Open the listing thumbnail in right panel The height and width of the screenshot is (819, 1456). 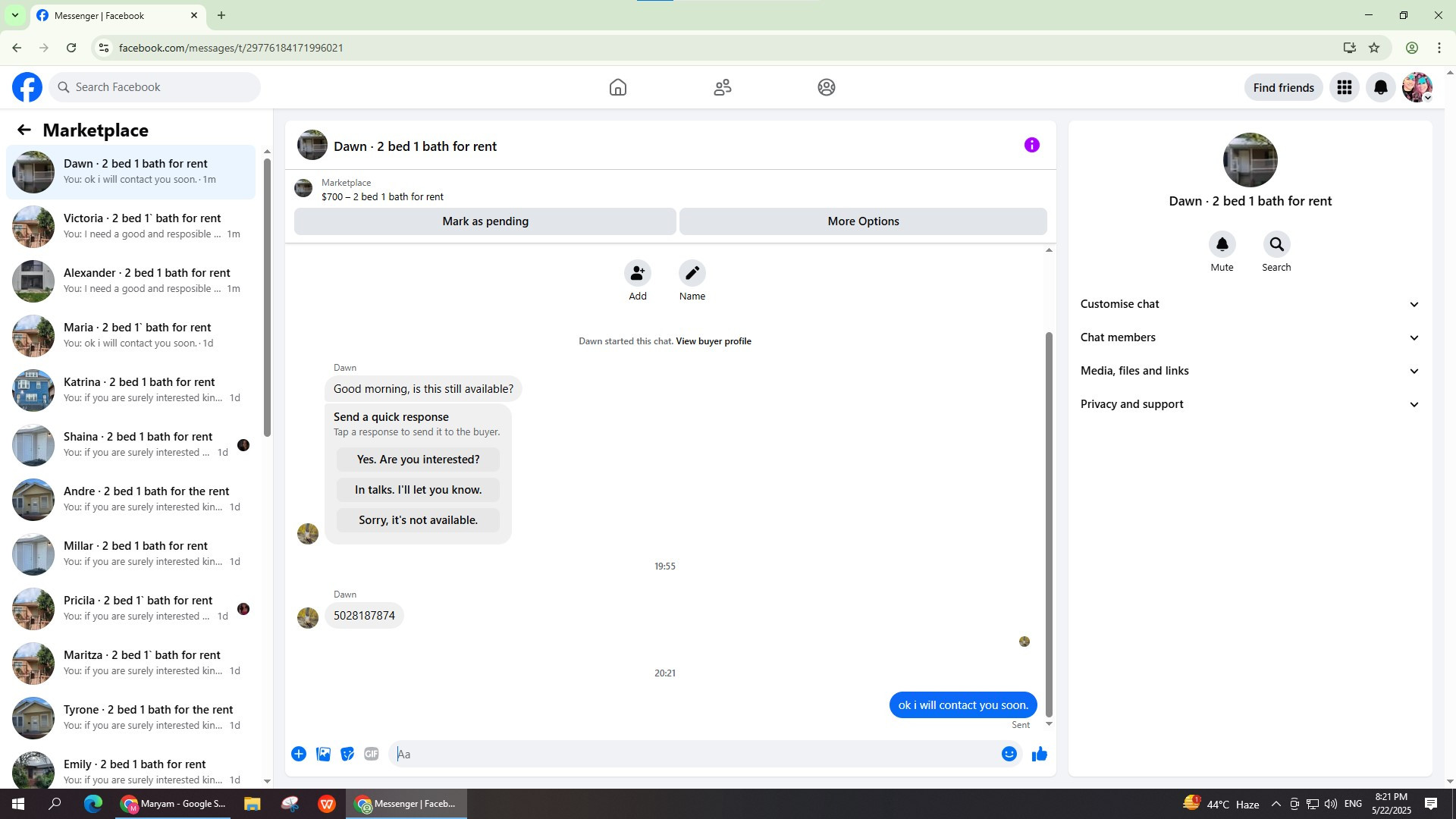(x=1250, y=160)
